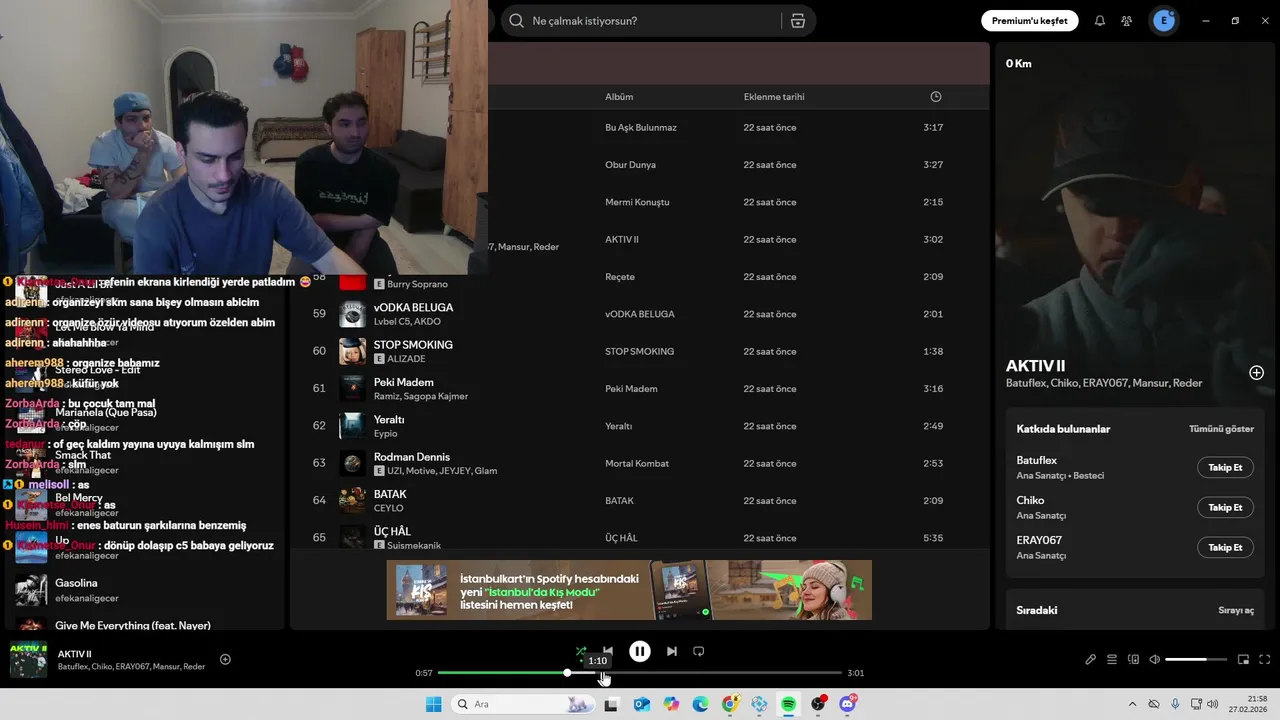This screenshot has height=720, width=1280.
Task: Open the artist link CEYLO
Action: pyautogui.click(x=388, y=508)
